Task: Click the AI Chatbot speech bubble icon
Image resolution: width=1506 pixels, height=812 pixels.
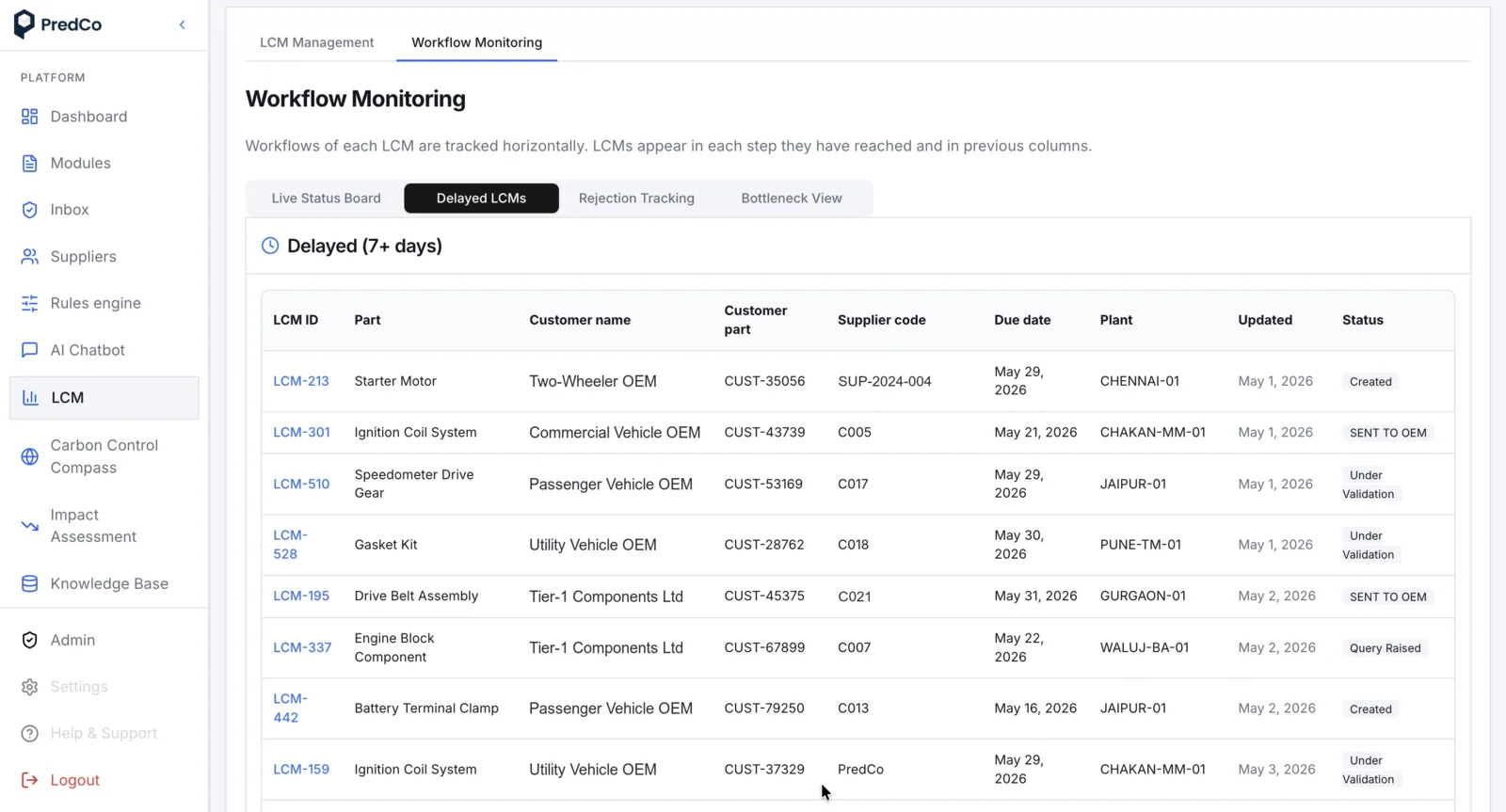Action: pyautogui.click(x=30, y=350)
